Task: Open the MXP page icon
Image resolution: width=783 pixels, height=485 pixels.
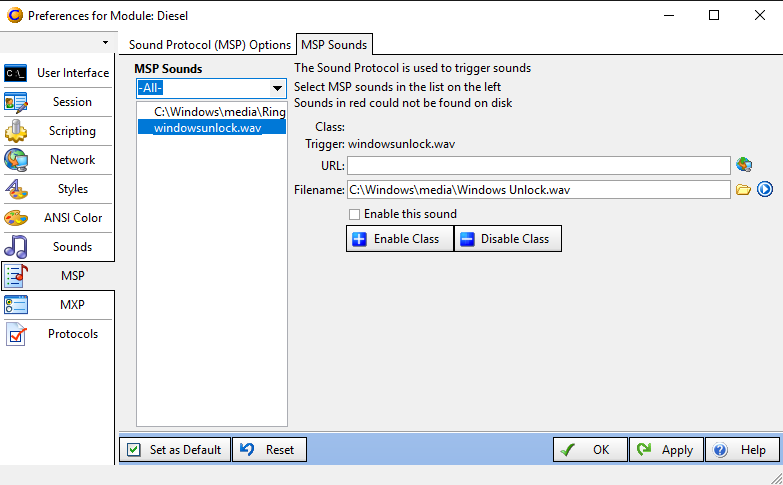Action: (x=15, y=305)
